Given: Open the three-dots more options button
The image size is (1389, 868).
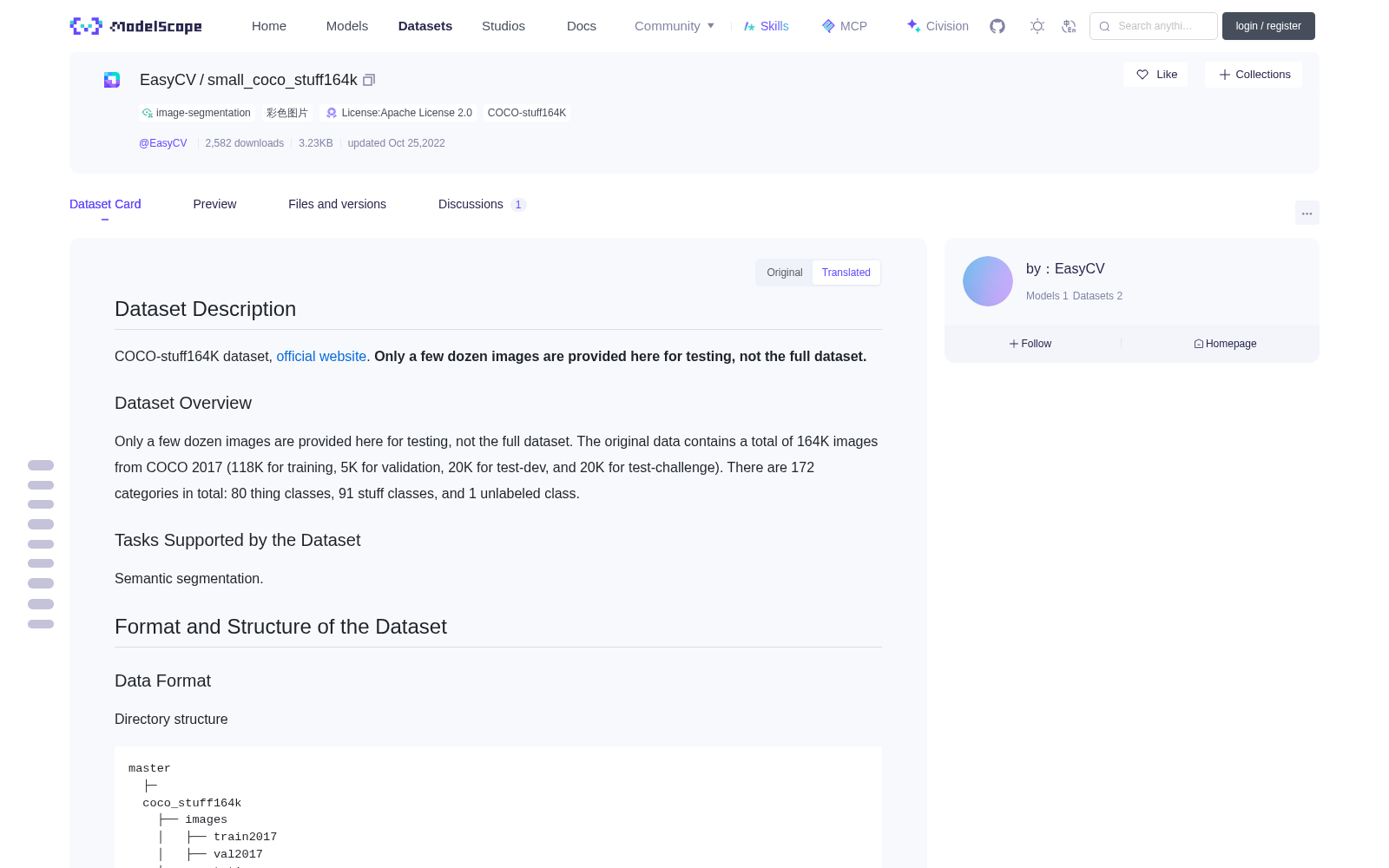Looking at the screenshot, I should pyautogui.click(x=1307, y=214).
